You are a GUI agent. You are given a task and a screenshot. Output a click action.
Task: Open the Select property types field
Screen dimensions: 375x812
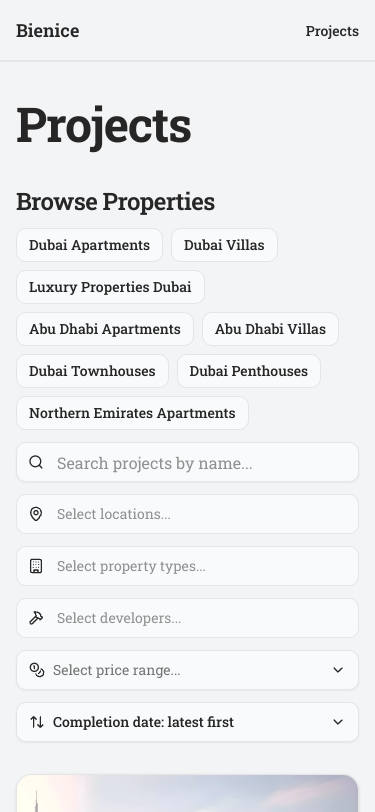tap(188, 566)
